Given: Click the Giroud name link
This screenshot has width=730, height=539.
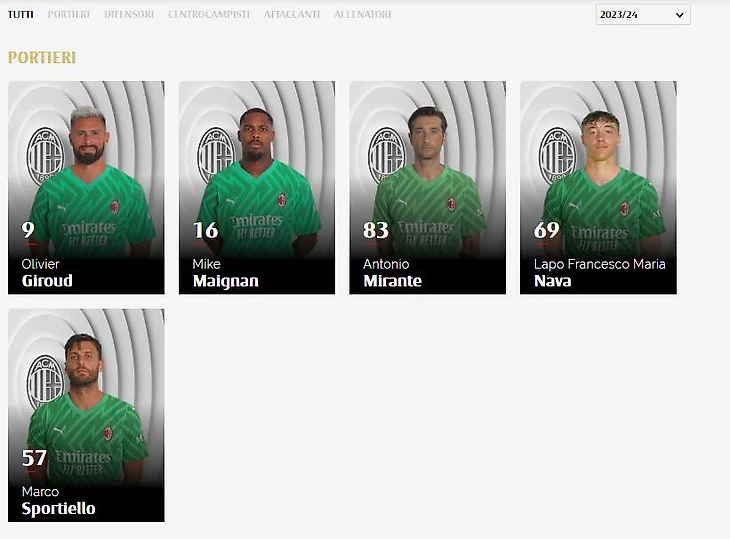Looking at the screenshot, I should [x=47, y=281].
